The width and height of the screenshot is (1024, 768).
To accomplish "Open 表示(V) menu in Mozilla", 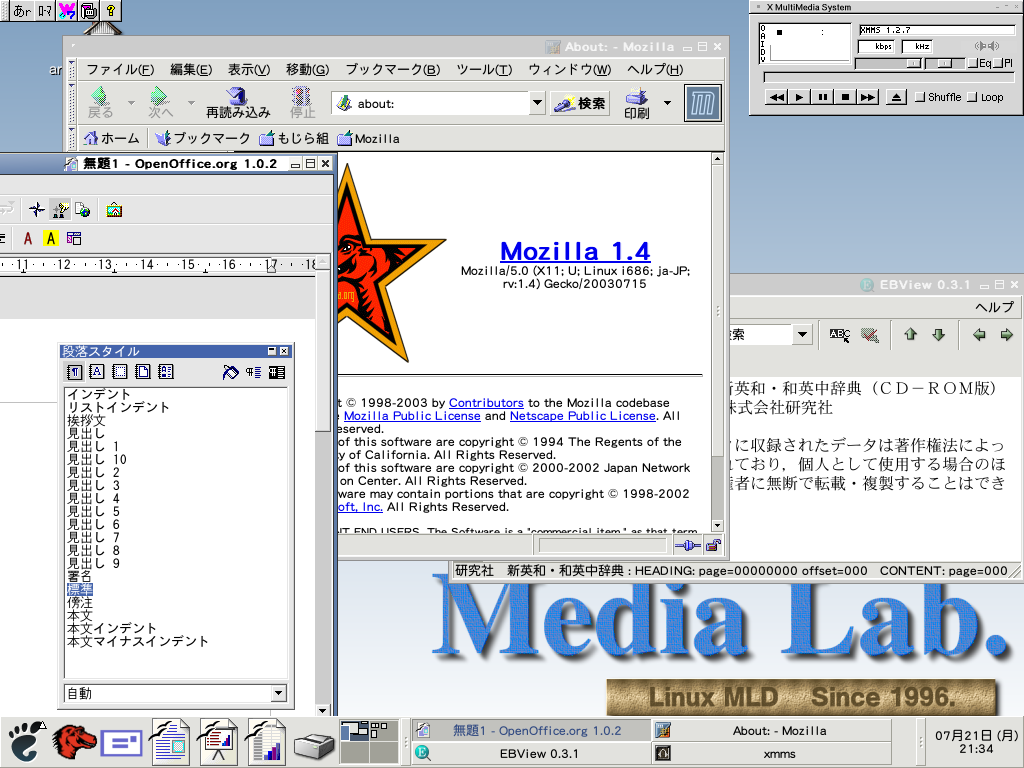I will 249,69.
